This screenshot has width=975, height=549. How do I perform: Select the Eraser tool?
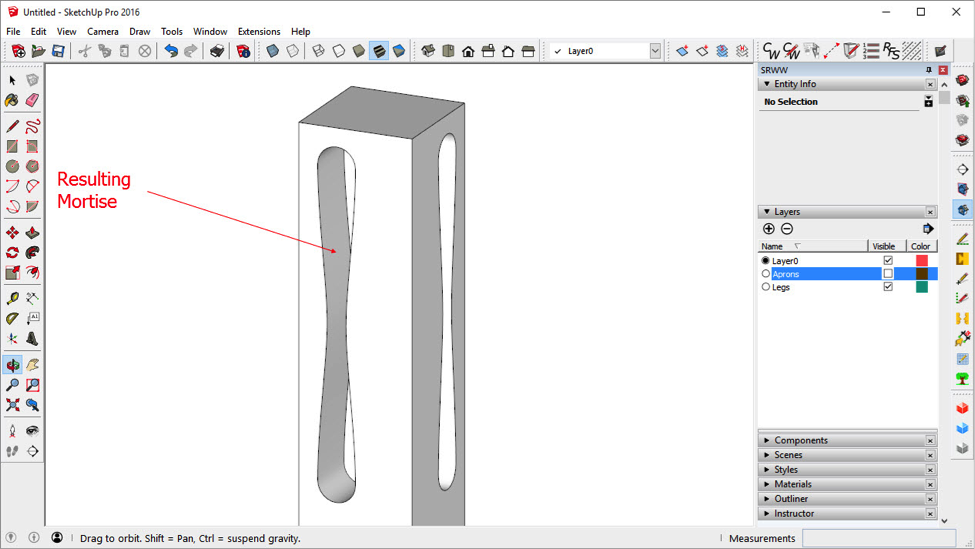(x=32, y=100)
